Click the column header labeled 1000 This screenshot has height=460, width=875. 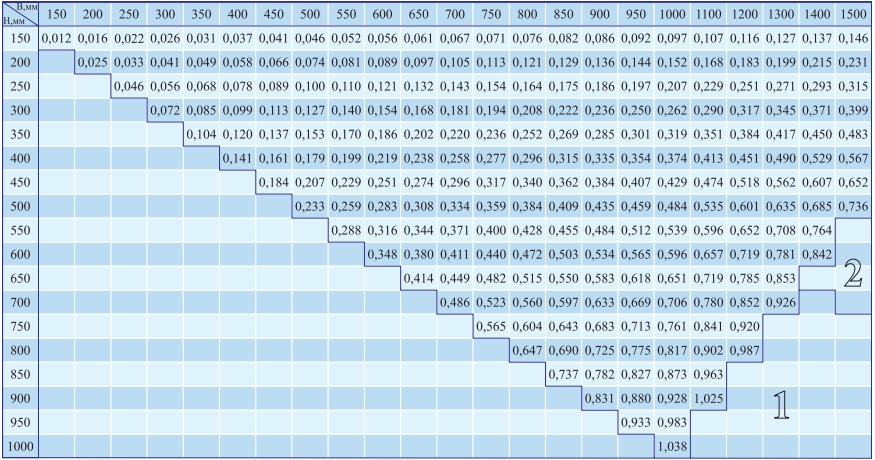pos(671,15)
